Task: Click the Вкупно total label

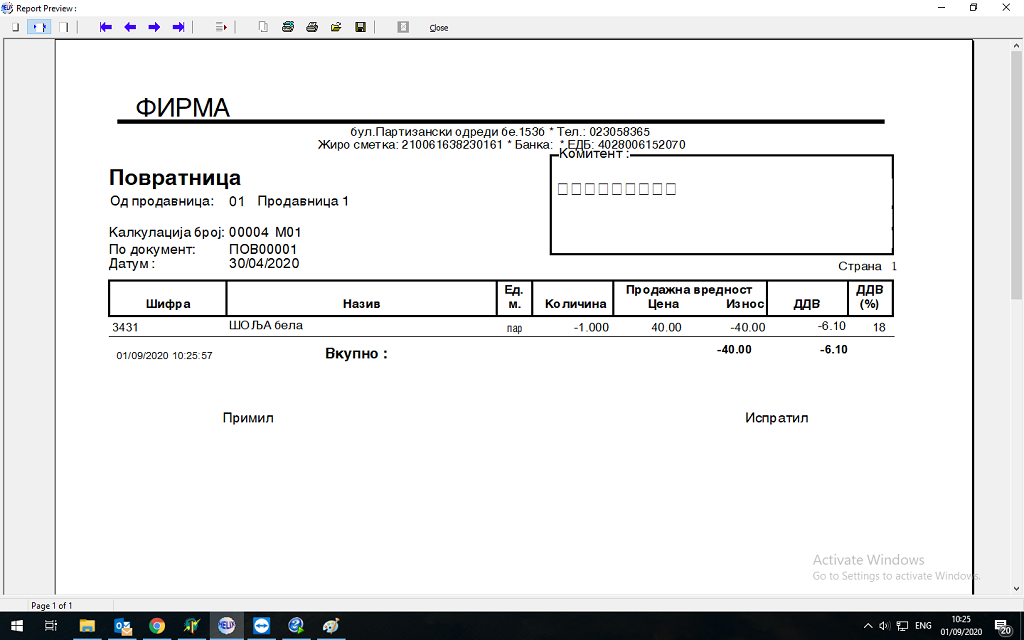Action: click(x=356, y=354)
